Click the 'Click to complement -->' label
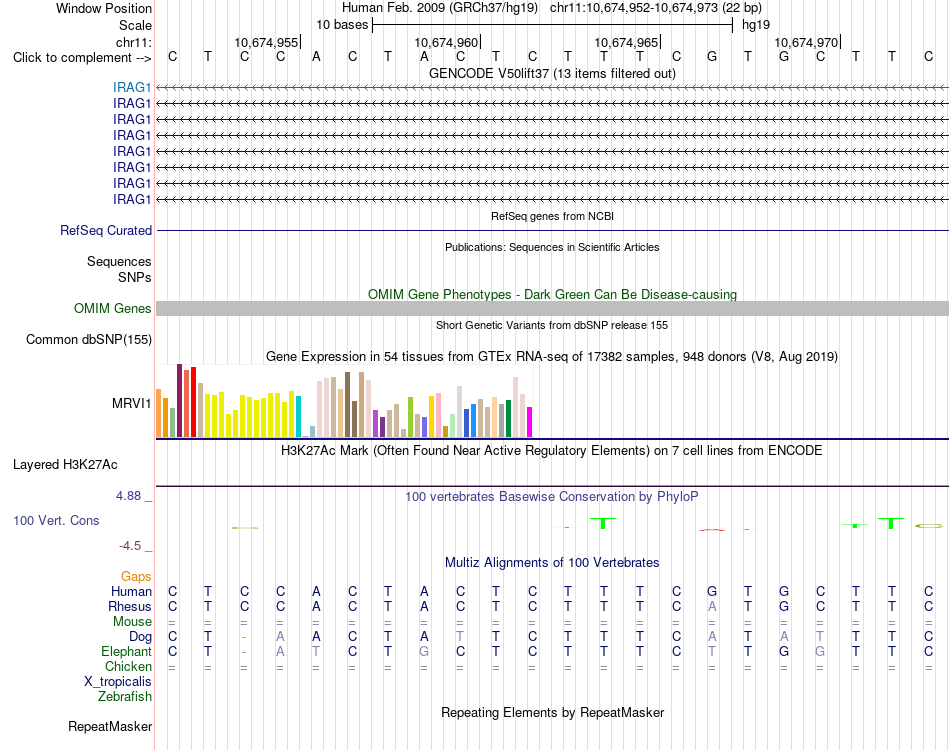Image resolution: width=950 pixels, height=750 pixels. pos(82,58)
